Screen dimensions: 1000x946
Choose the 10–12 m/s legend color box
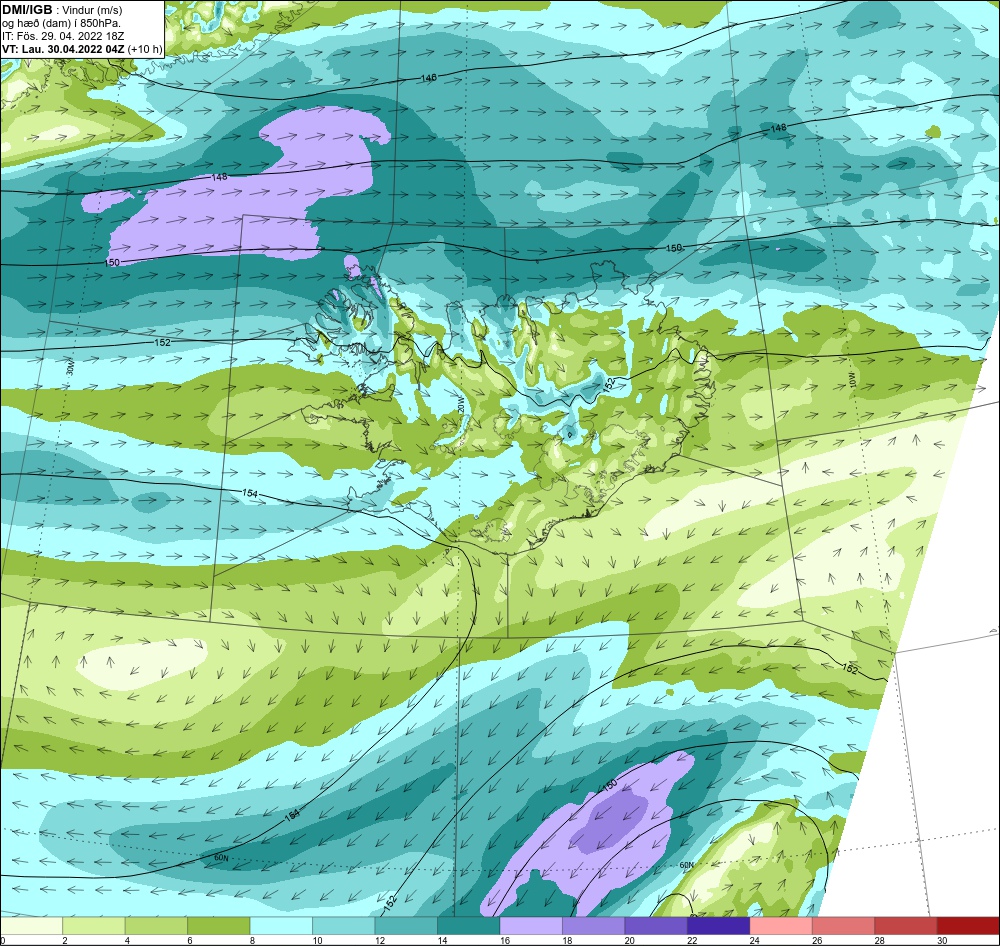click(x=344, y=925)
